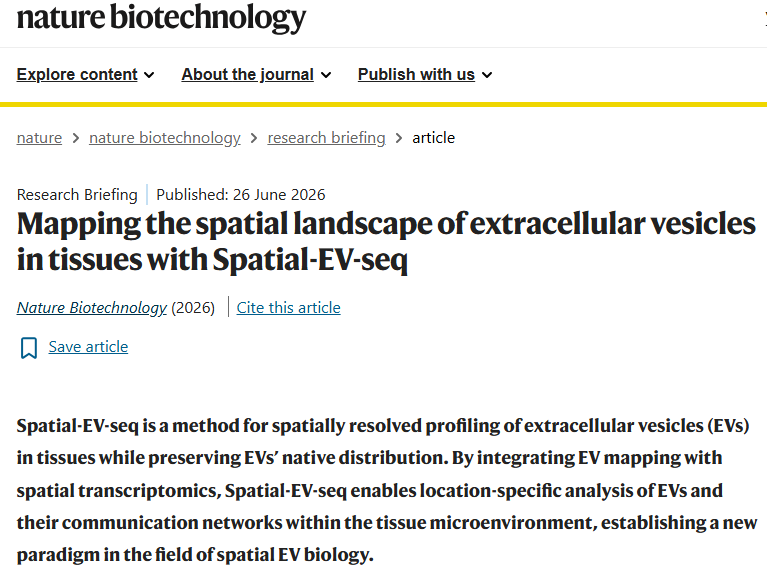Expand the Publish with us chevron arrow

click(487, 75)
